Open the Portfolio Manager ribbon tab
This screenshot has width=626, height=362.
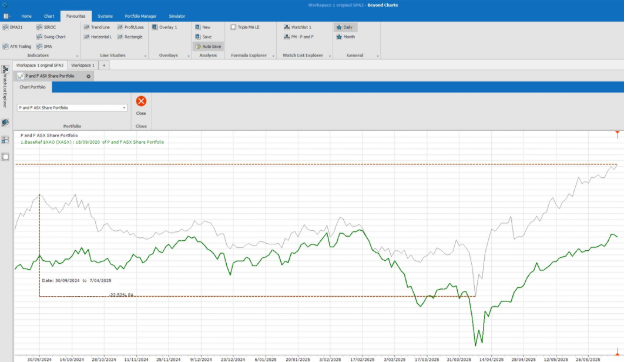click(140, 16)
